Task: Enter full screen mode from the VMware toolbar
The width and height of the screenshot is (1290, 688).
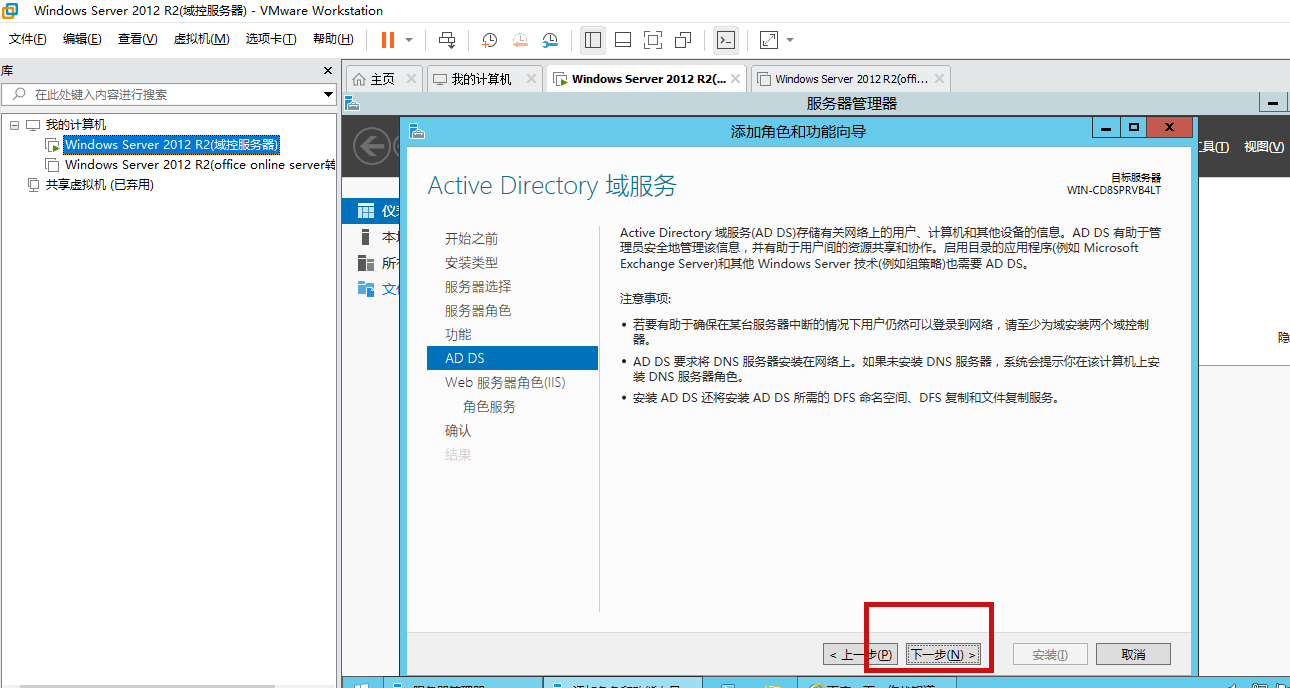Action: click(653, 40)
